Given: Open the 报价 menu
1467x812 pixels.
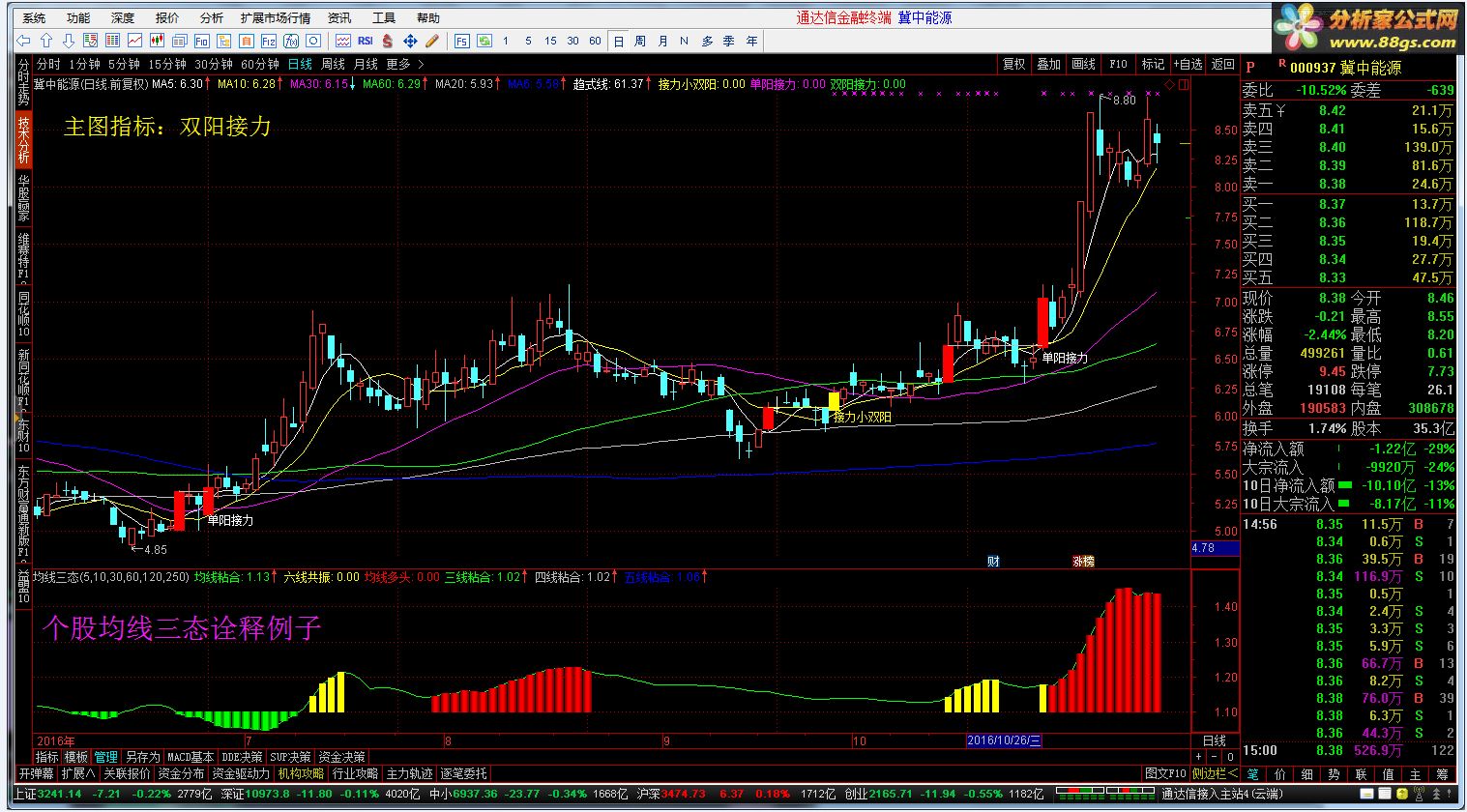Looking at the screenshot, I should tap(167, 17).
